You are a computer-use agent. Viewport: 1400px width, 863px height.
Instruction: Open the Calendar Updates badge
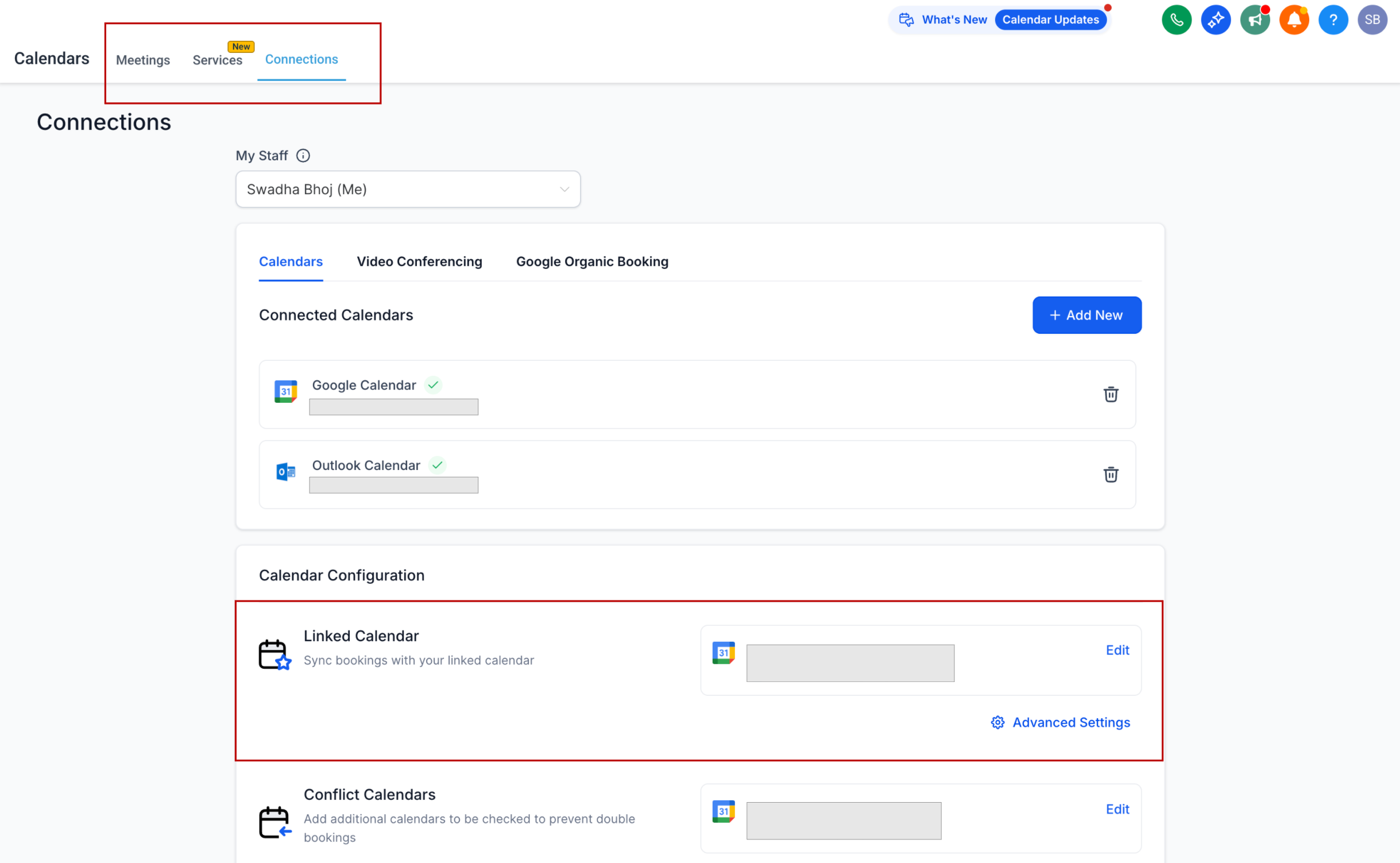coord(1050,20)
